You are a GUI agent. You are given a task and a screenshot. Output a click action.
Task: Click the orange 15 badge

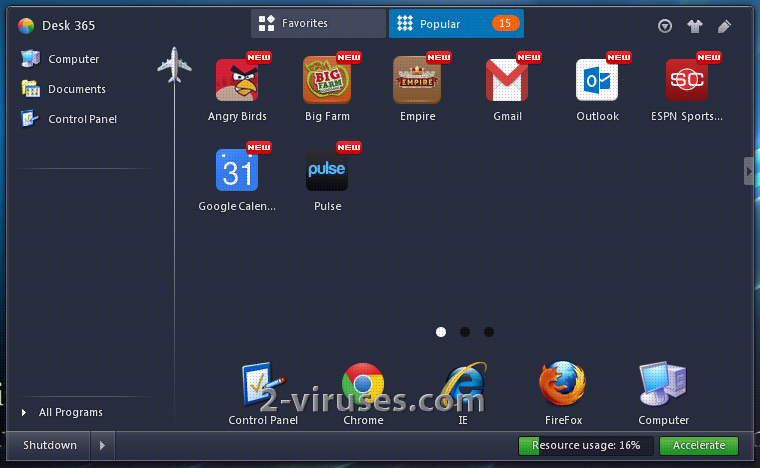(505, 23)
